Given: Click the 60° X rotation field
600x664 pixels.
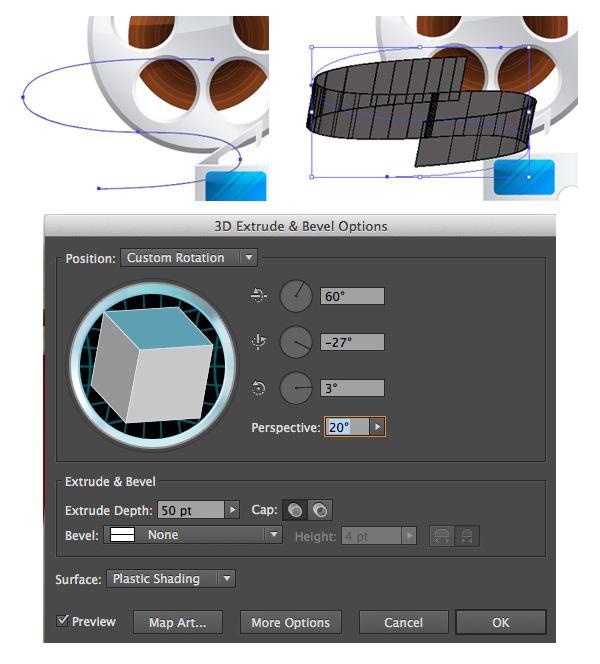Looking at the screenshot, I should pos(352,296).
